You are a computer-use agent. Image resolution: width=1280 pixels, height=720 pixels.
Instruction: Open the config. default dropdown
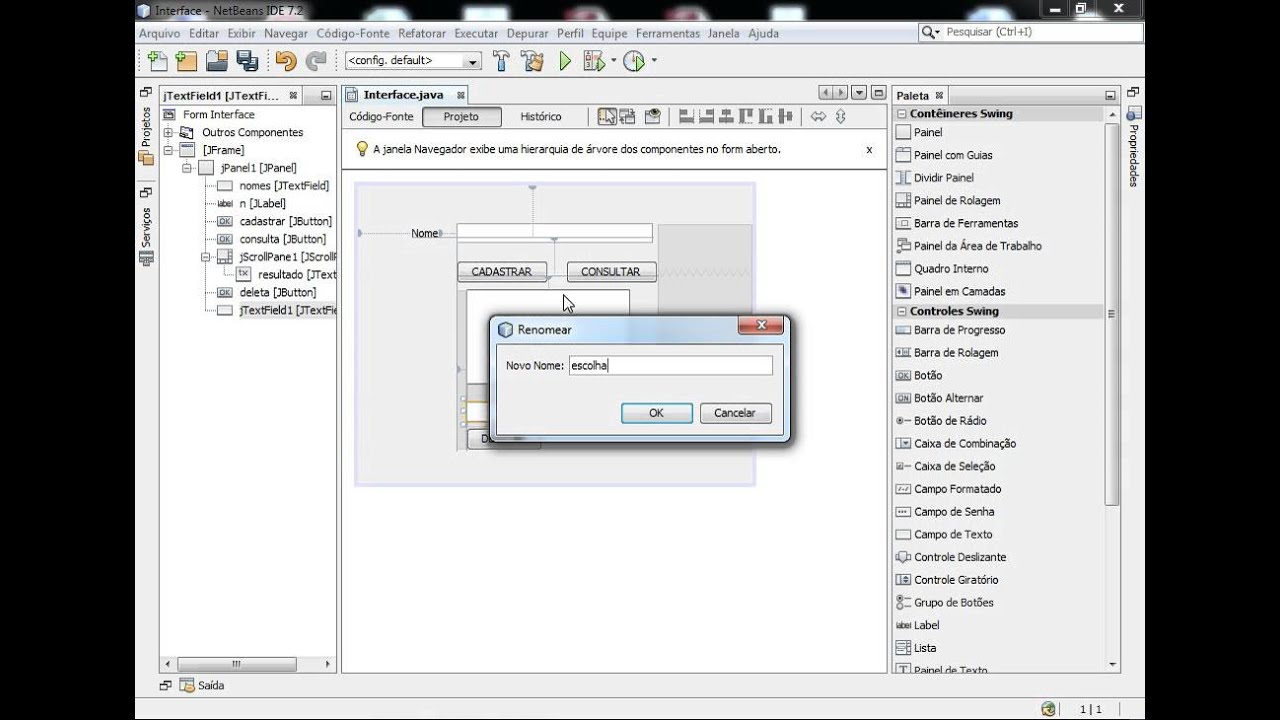413,61
